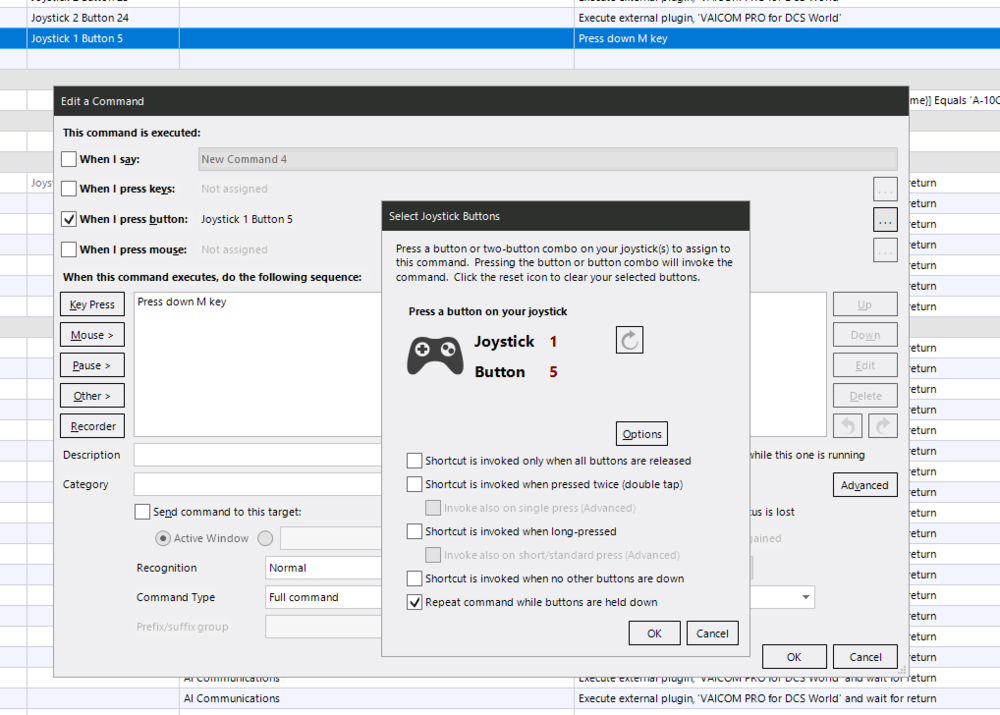Expand the Pause > actions menu
Screen dimensions: 1000x715
(x=92, y=366)
